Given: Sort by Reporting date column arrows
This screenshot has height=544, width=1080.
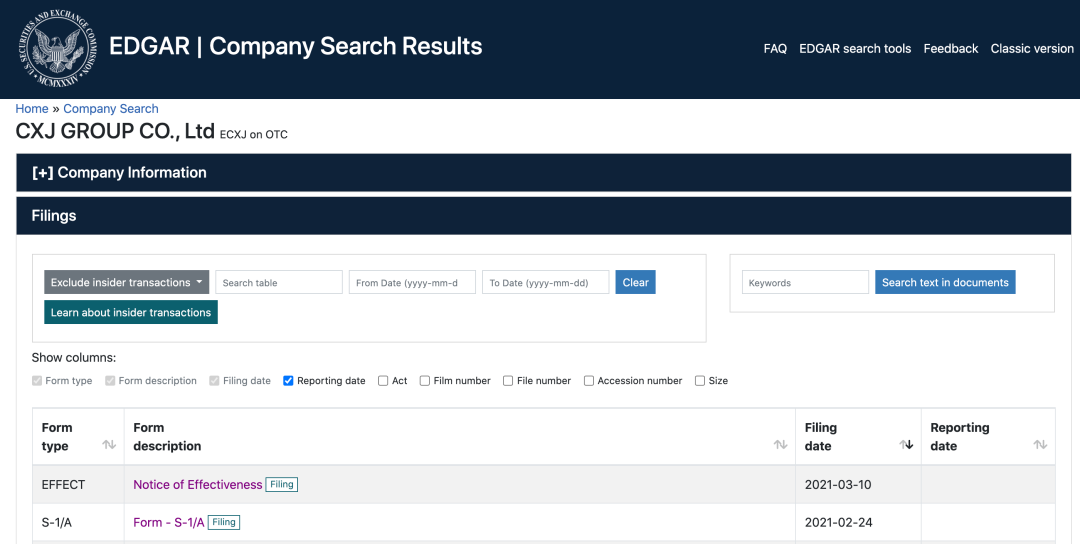Looking at the screenshot, I should click(x=1040, y=445).
